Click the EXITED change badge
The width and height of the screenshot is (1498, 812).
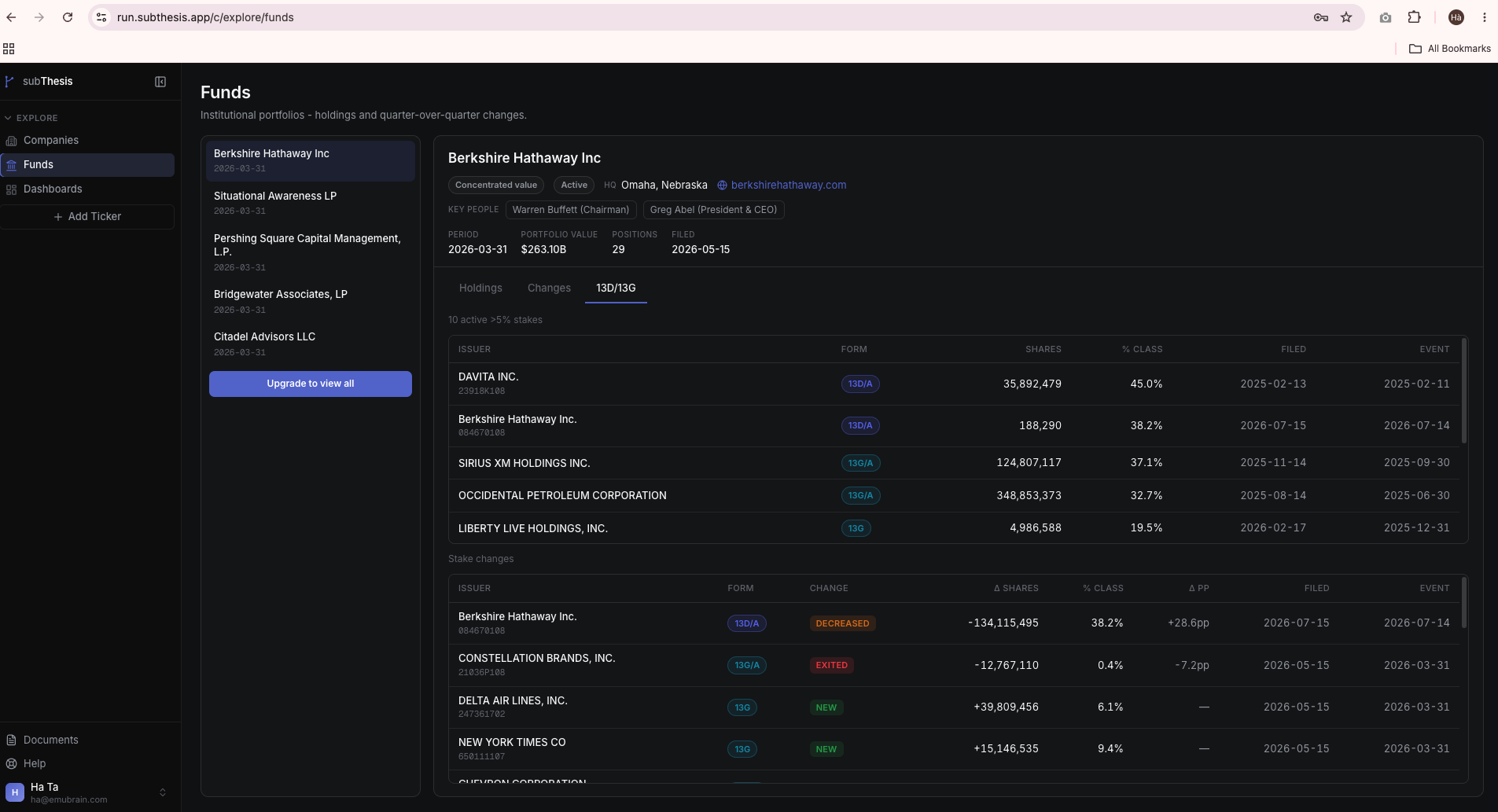[831, 666]
